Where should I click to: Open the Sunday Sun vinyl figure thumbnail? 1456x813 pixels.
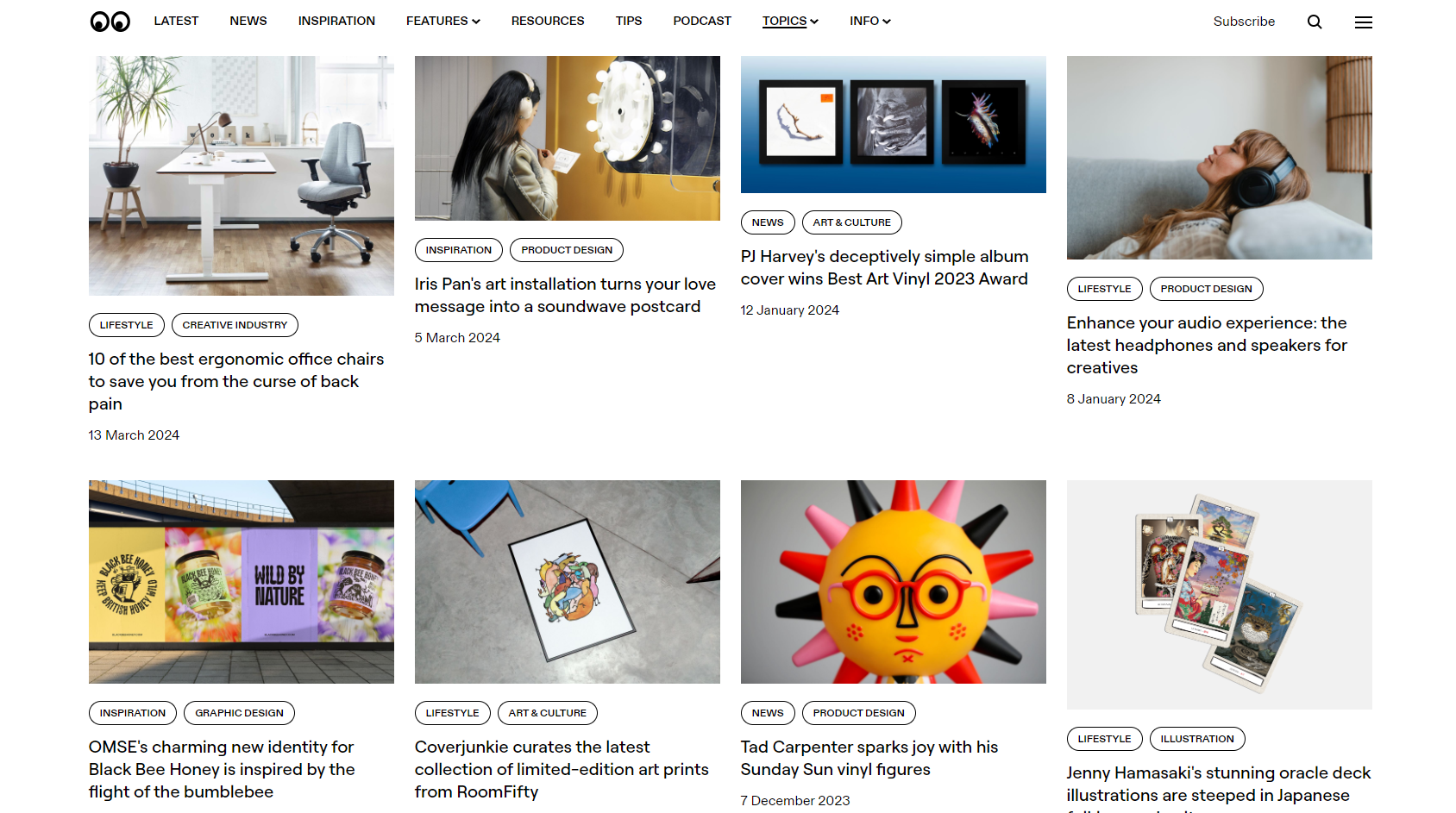(894, 582)
